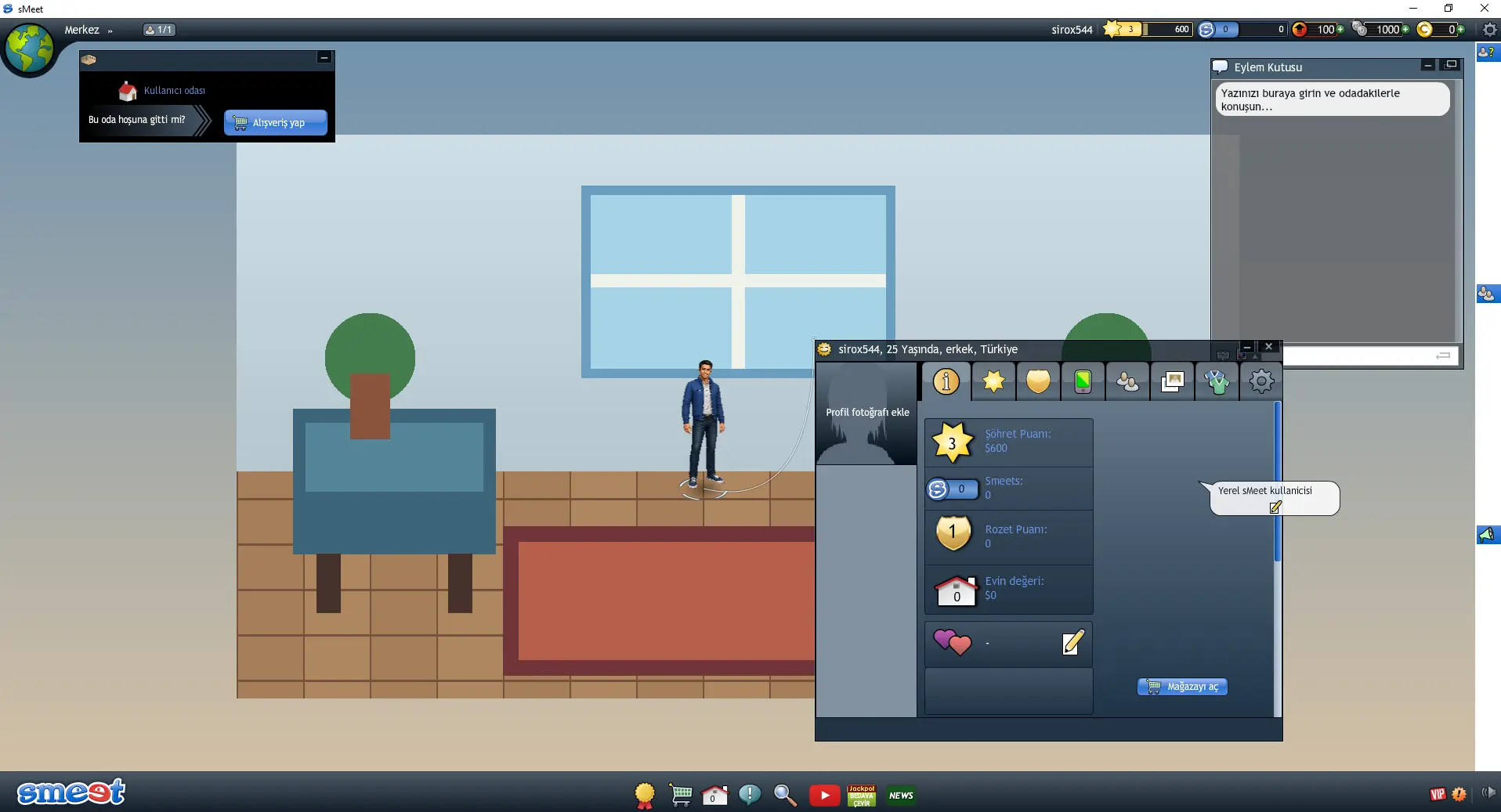Open the friends list on right sidebar
The height and width of the screenshot is (812, 1501).
pos(1487,294)
